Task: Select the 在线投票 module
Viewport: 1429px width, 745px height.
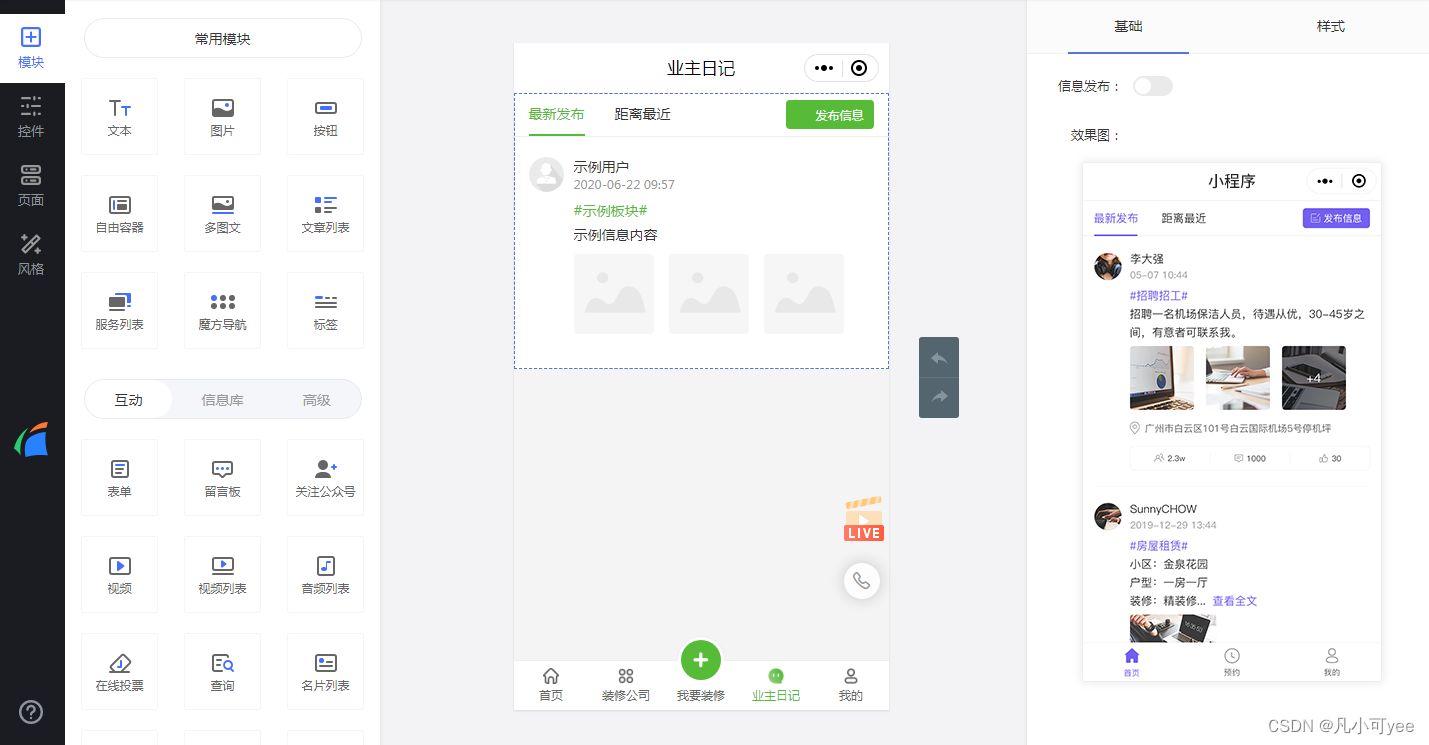Action: (x=119, y=672)
